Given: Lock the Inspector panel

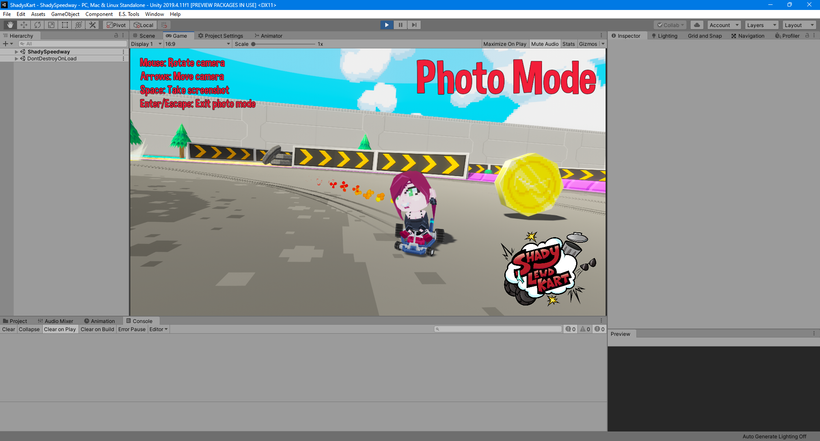Looking at the screenshot, I should [x=807, y=36].
